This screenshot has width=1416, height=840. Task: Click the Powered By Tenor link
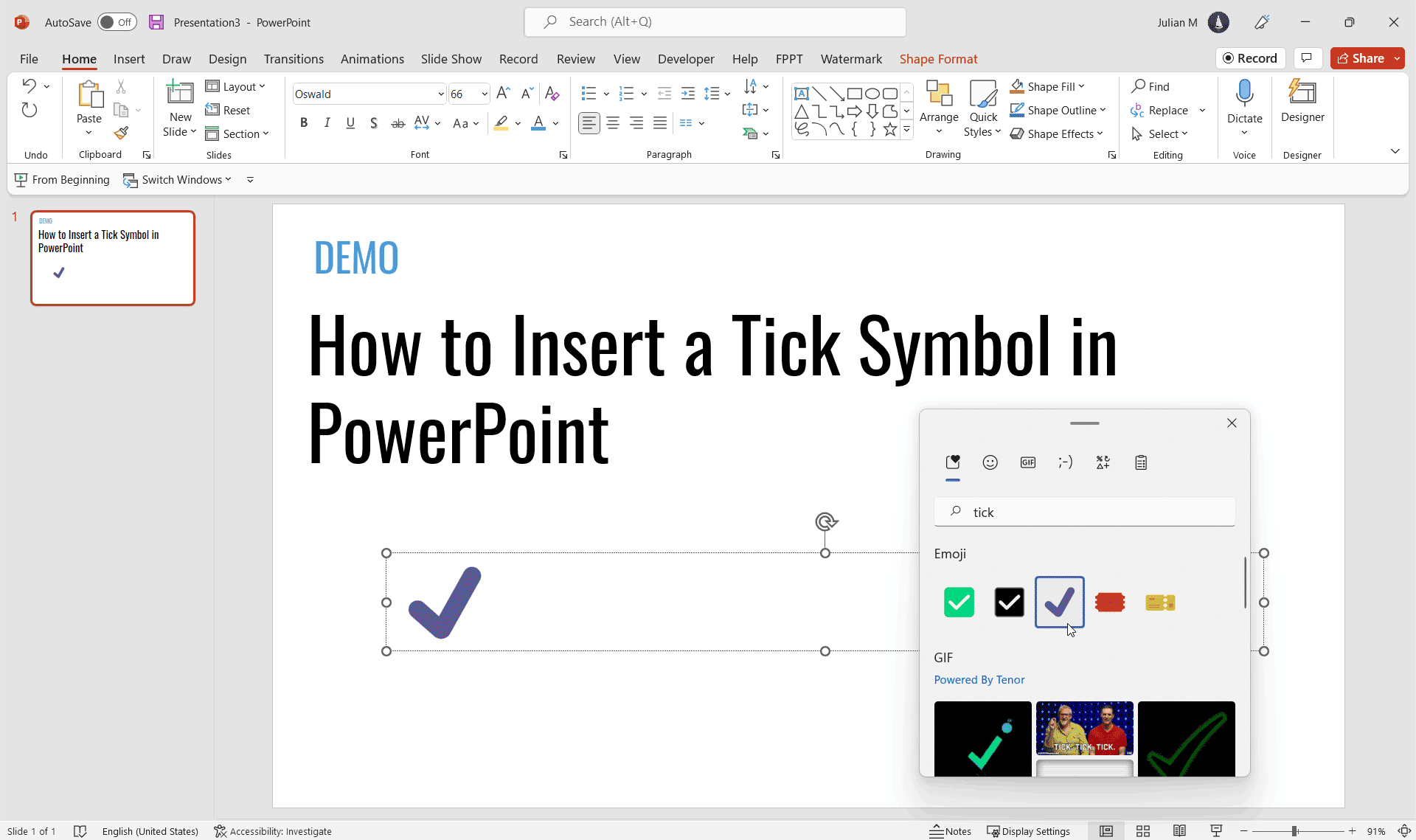(979, 679)
